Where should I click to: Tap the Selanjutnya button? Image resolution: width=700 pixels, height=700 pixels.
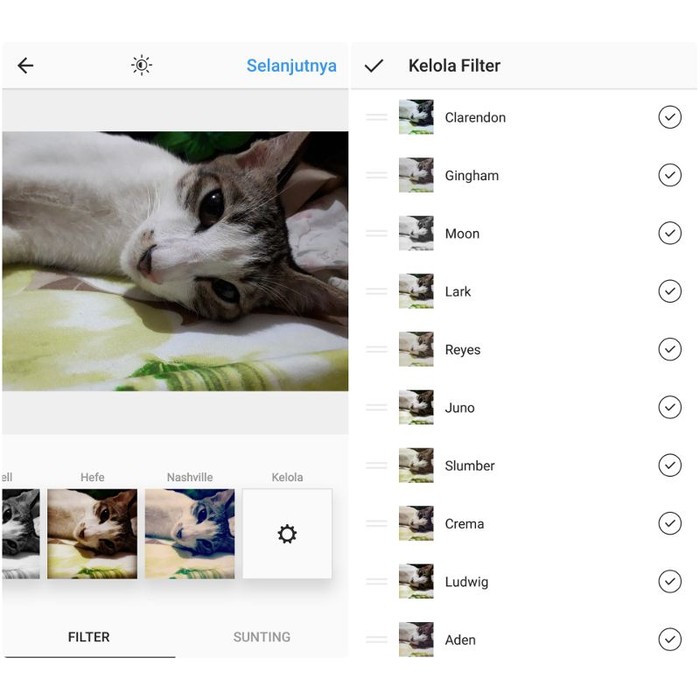[291, 66]
